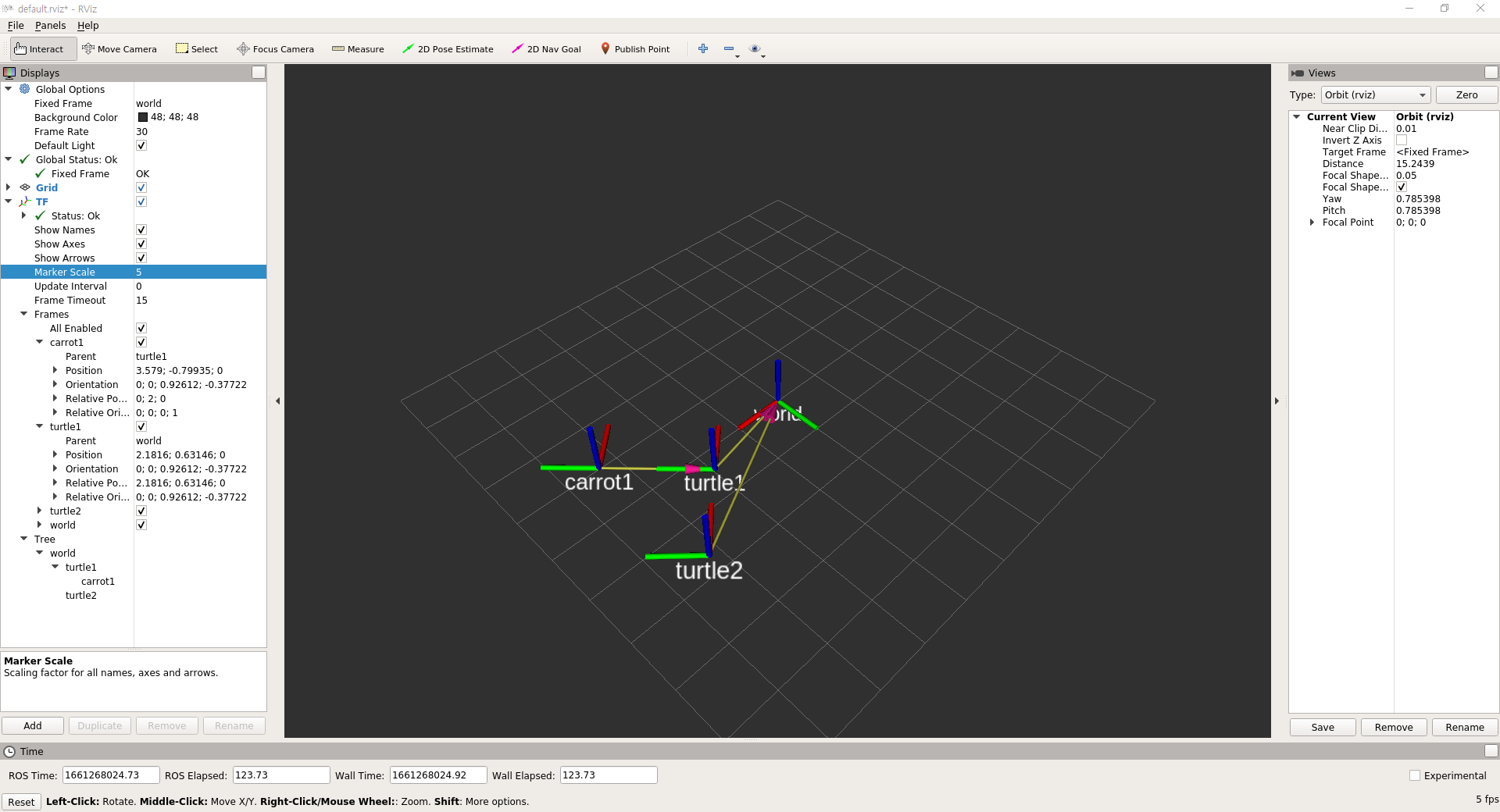This screenshot has width=1500, height=812.
Task: Activate the Publish Point tool
Action: (634, 49)
